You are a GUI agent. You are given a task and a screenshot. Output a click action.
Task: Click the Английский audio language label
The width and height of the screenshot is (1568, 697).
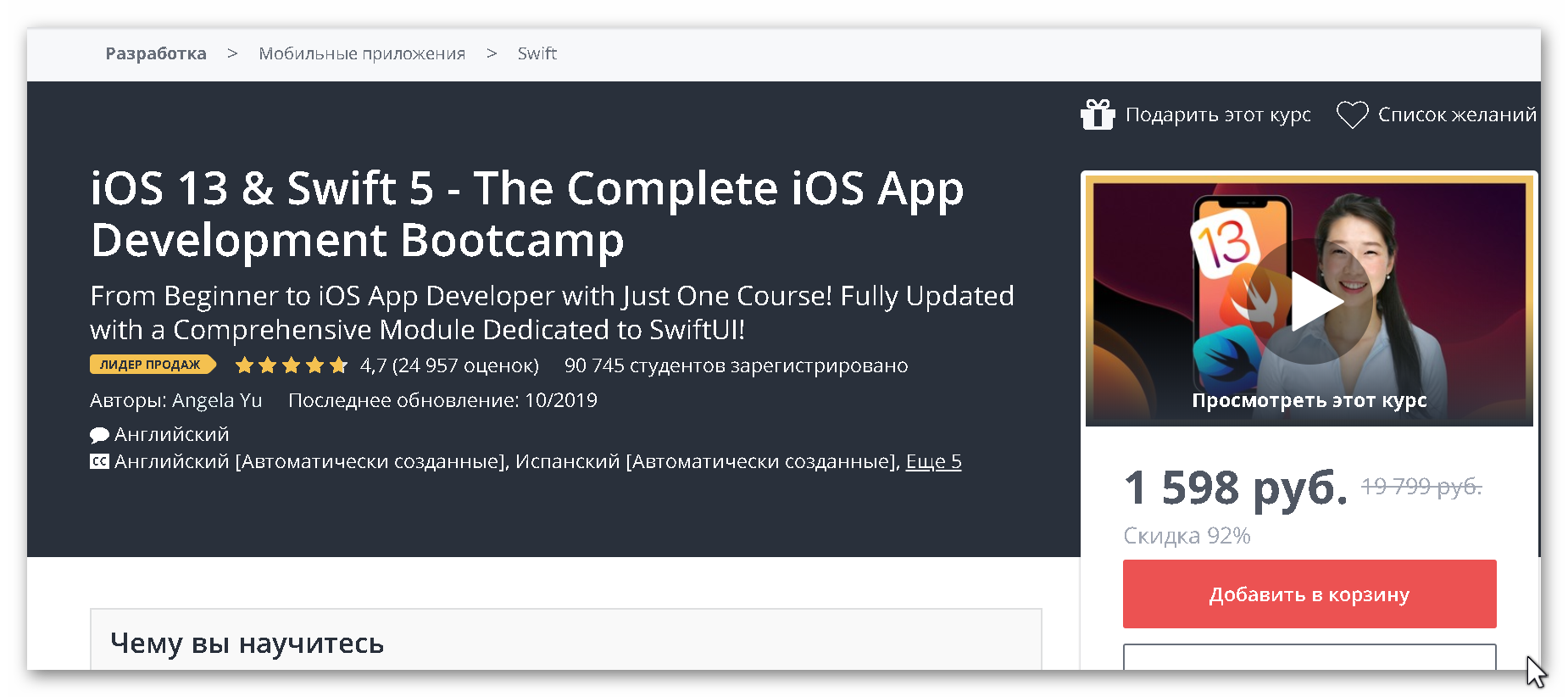pos(171,434)
